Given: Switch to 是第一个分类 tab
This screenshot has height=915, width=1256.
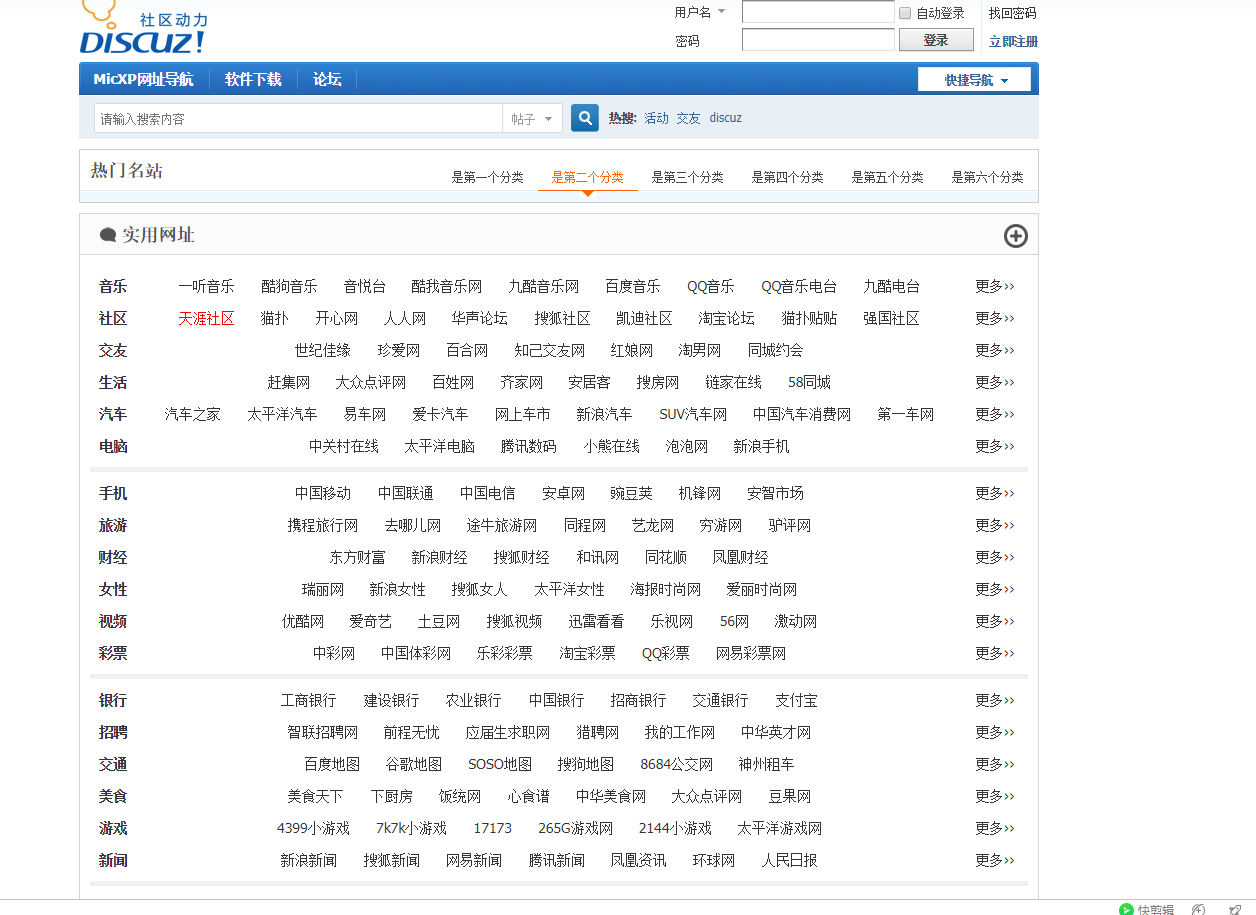Looking at the screenshot, I should pos(487,177).
